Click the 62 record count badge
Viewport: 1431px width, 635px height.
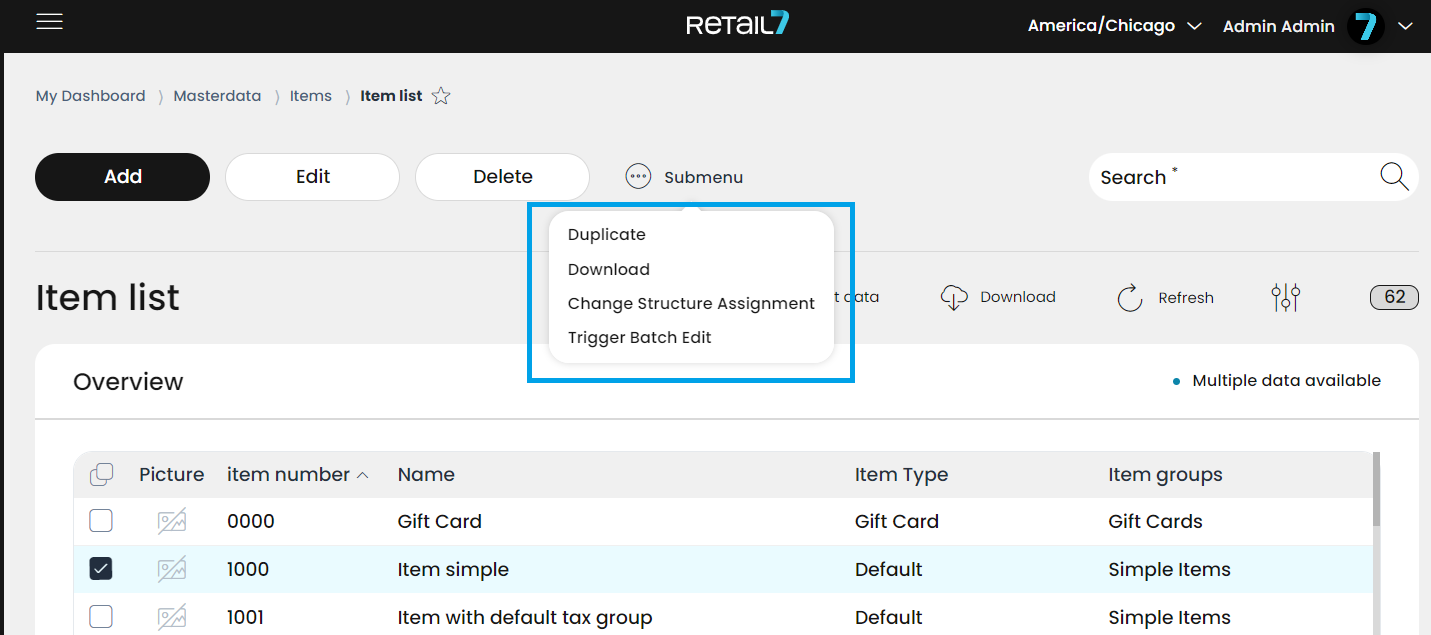[x=1394, y=297]
